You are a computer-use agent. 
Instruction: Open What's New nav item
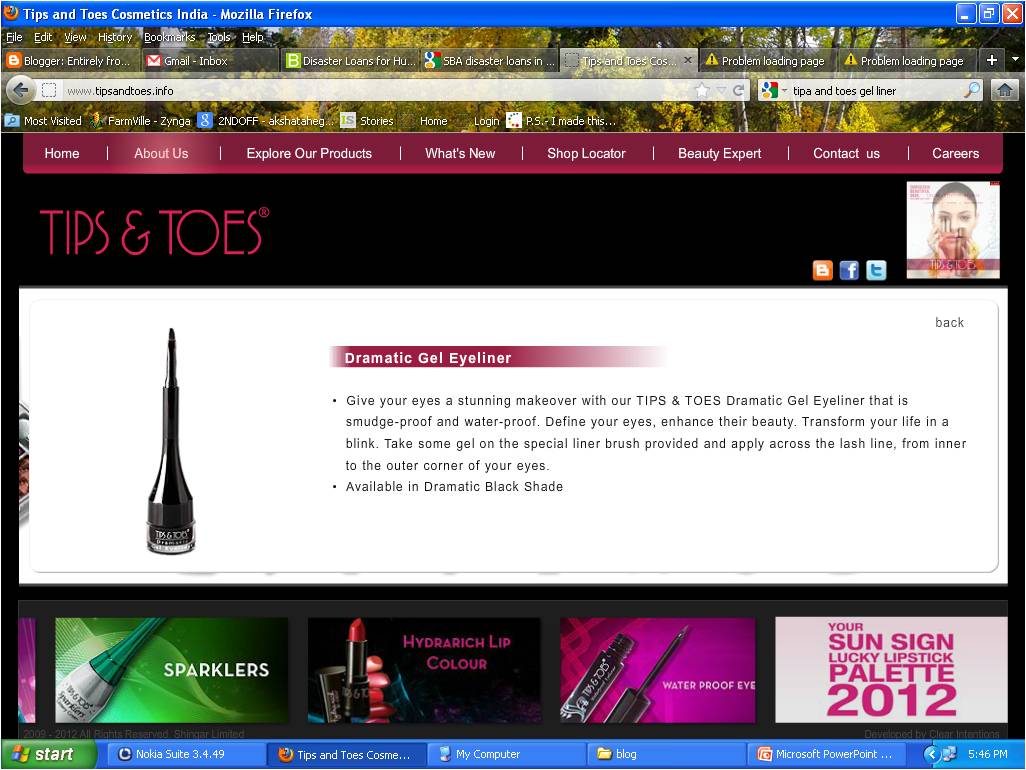[x=460, y=153]
